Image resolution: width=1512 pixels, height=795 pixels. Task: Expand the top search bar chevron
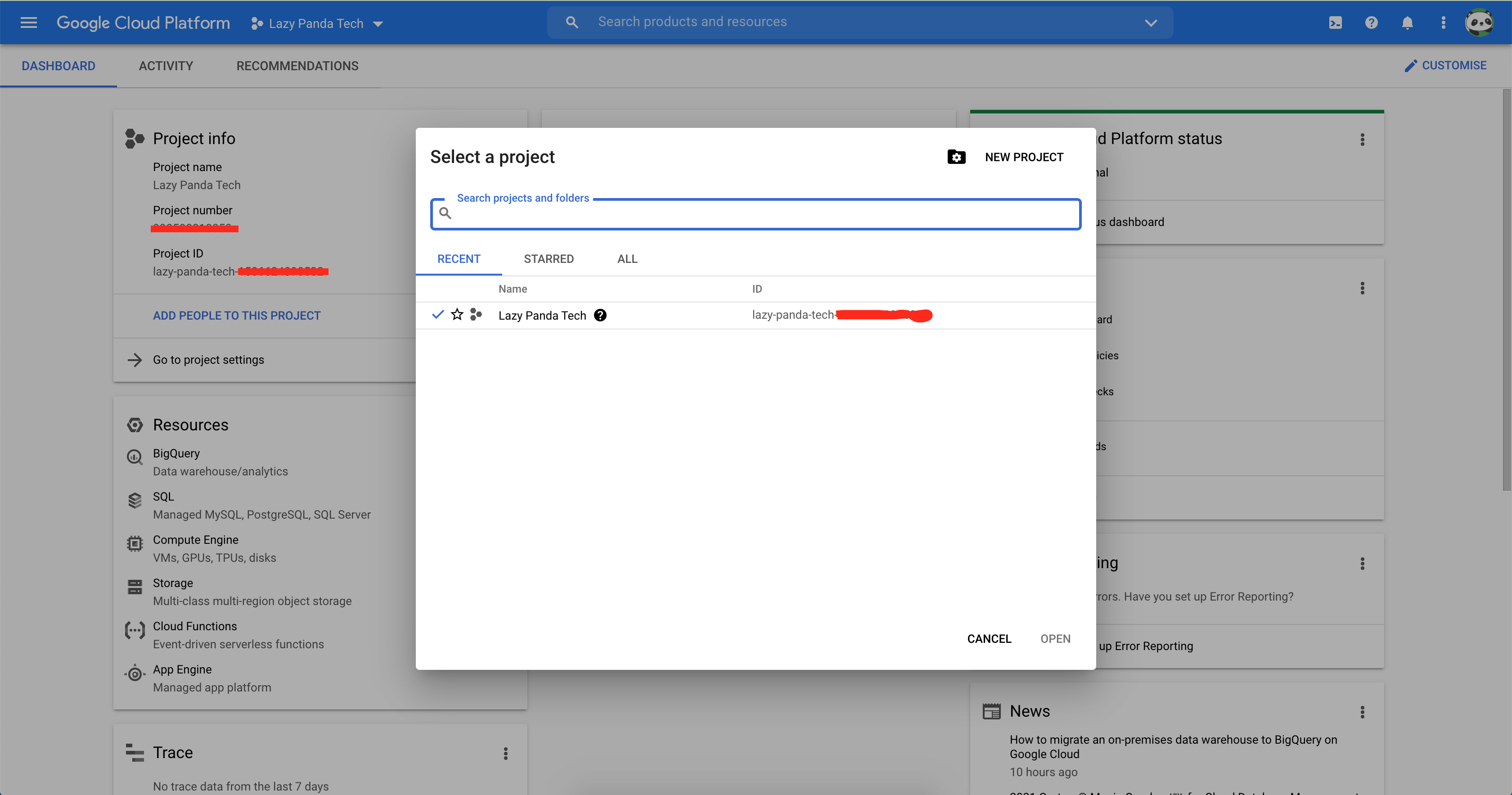click(1151, 23)
